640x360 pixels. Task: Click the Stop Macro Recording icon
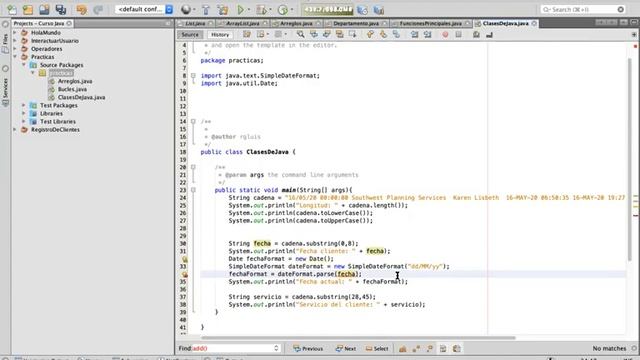click(x=458, y=35)
